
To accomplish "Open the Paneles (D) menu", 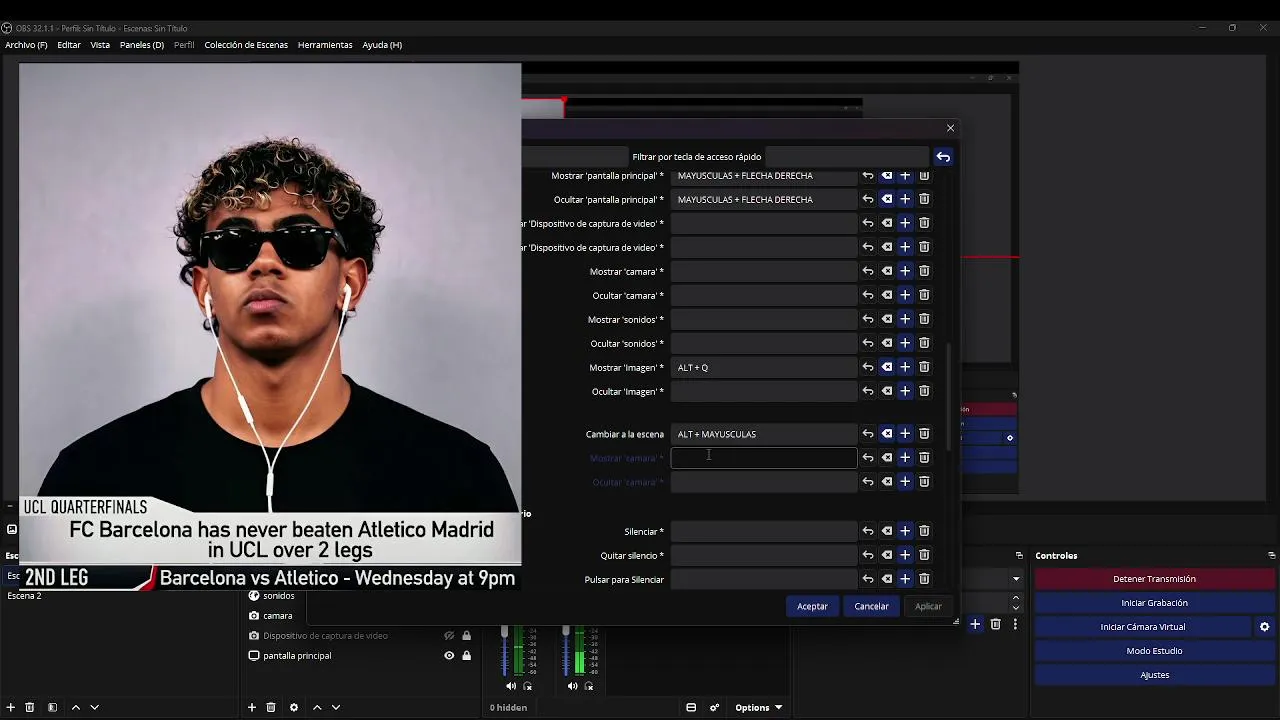I will [x=142, y=45].
